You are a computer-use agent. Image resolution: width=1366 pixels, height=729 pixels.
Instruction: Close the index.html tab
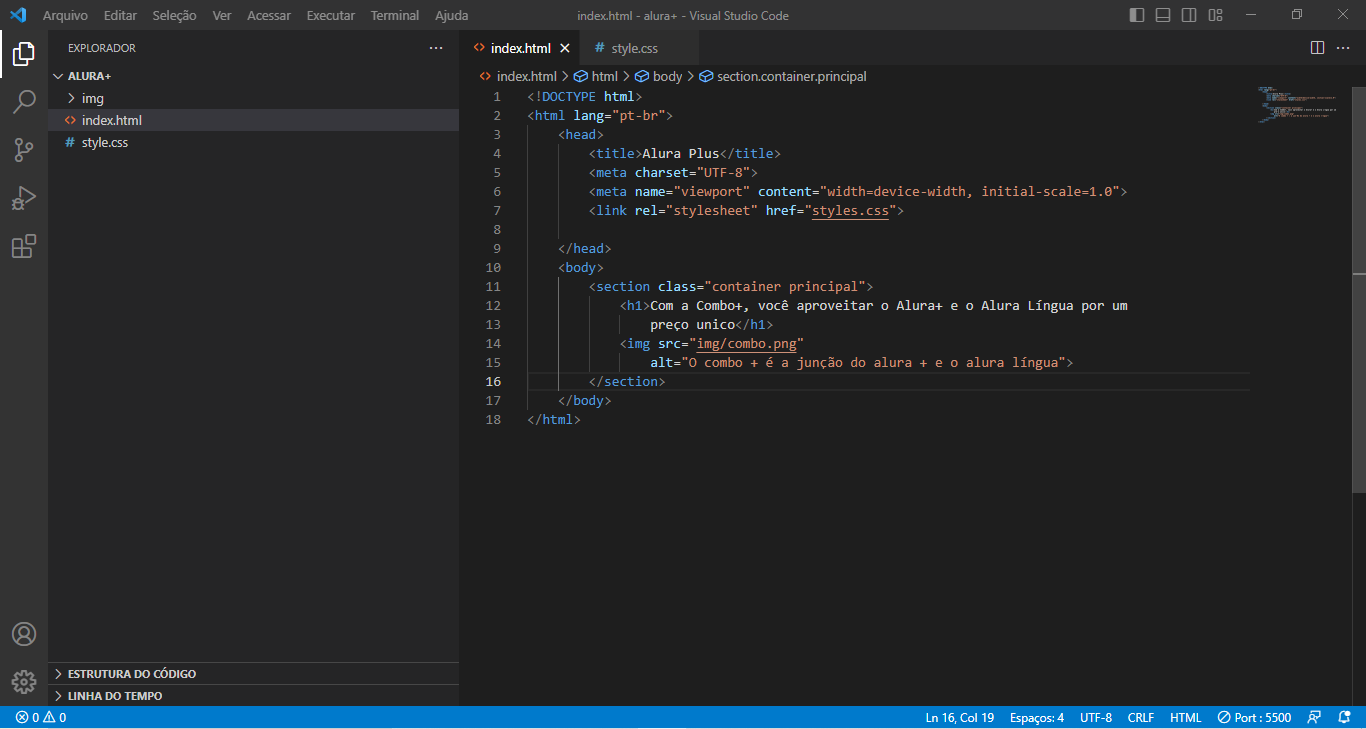point(565,48)
